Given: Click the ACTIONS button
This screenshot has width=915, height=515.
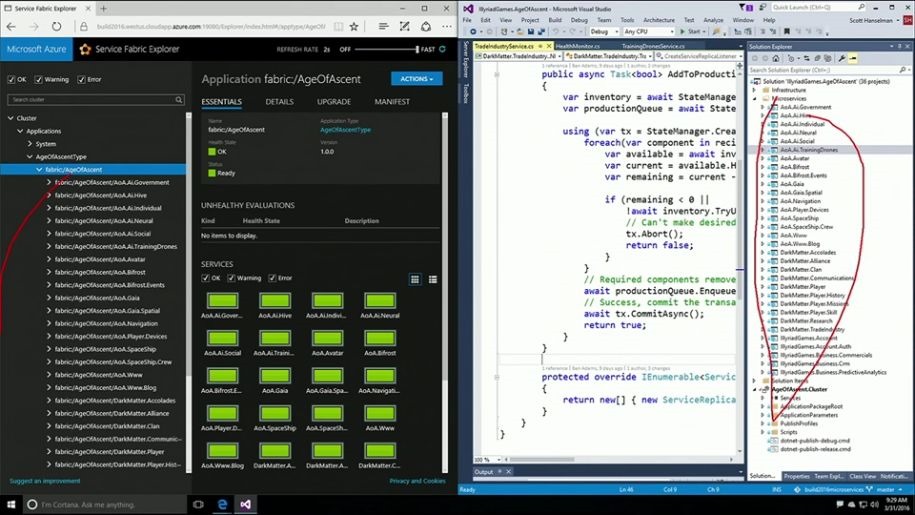Looking at the screenshot, I should (417, 78).
